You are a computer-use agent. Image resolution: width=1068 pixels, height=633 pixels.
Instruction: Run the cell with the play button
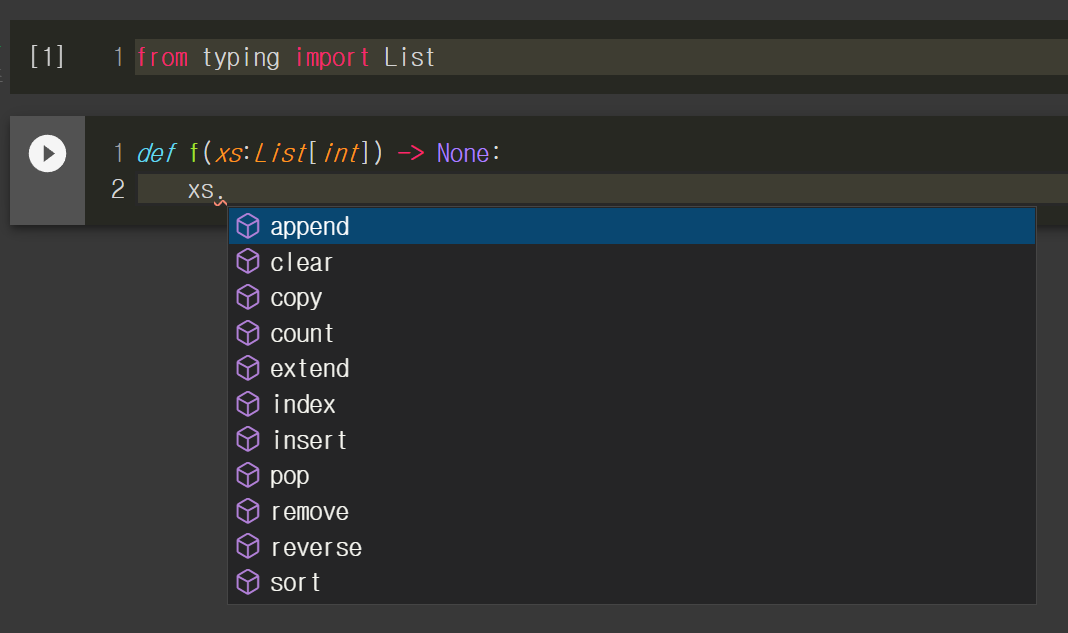47,154
